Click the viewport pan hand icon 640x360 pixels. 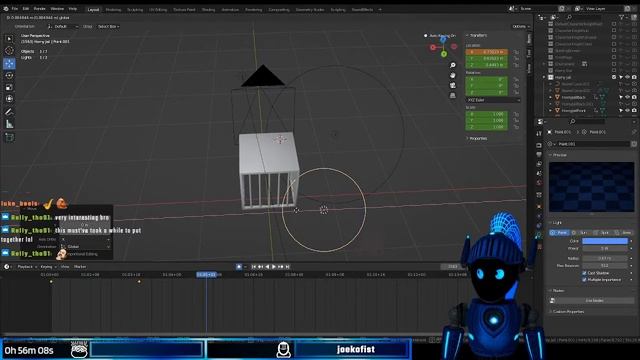tap(453, 76)
